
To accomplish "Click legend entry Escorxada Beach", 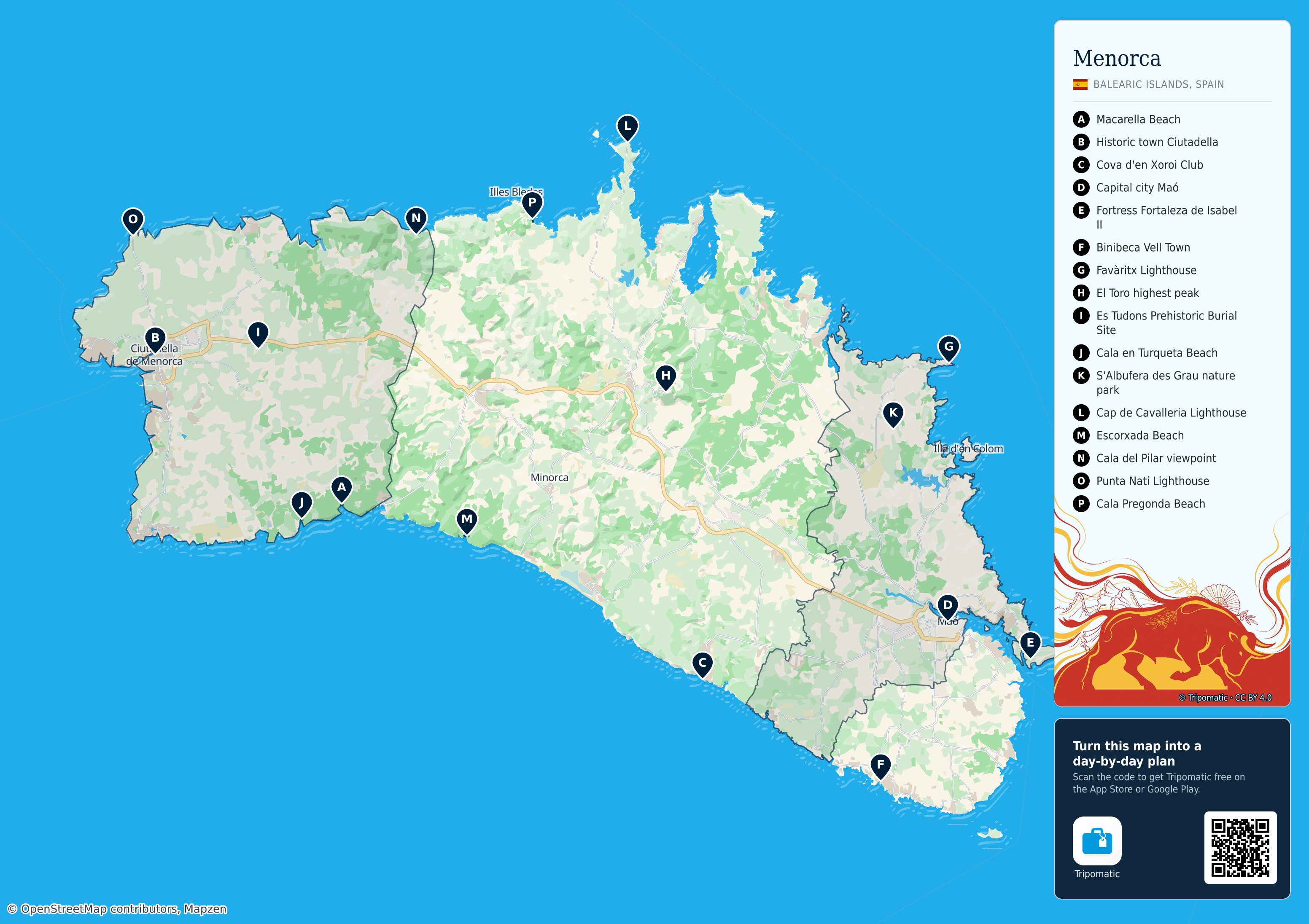I will 1128,435.
